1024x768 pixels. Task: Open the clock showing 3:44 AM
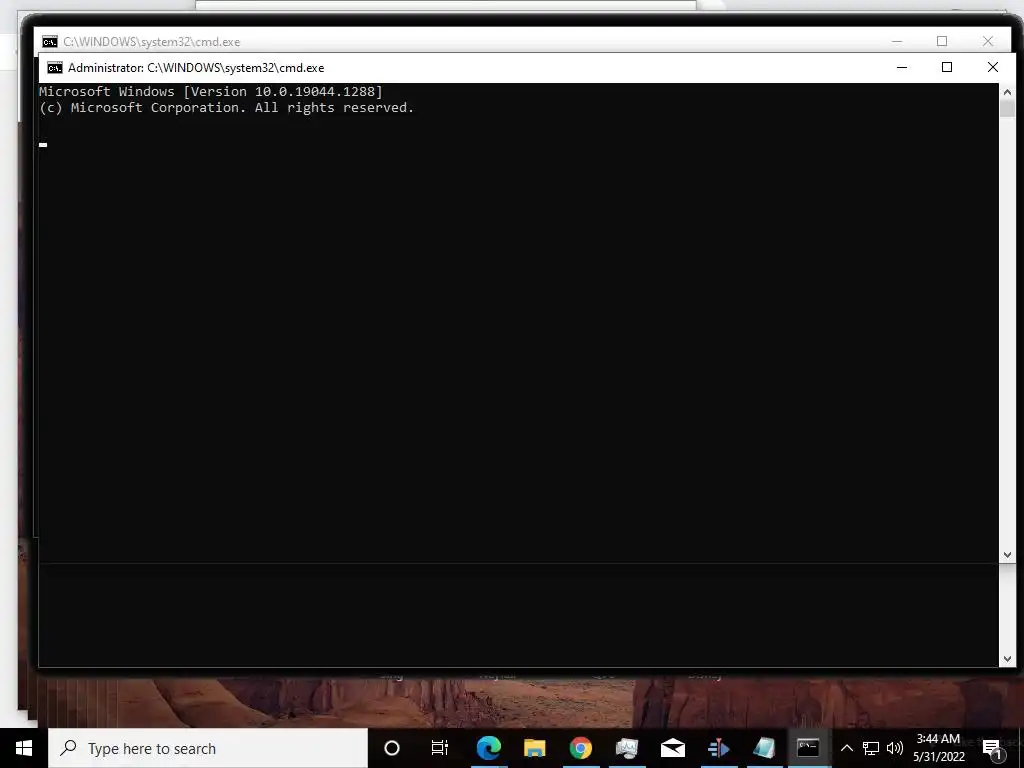tap(938, 748)
